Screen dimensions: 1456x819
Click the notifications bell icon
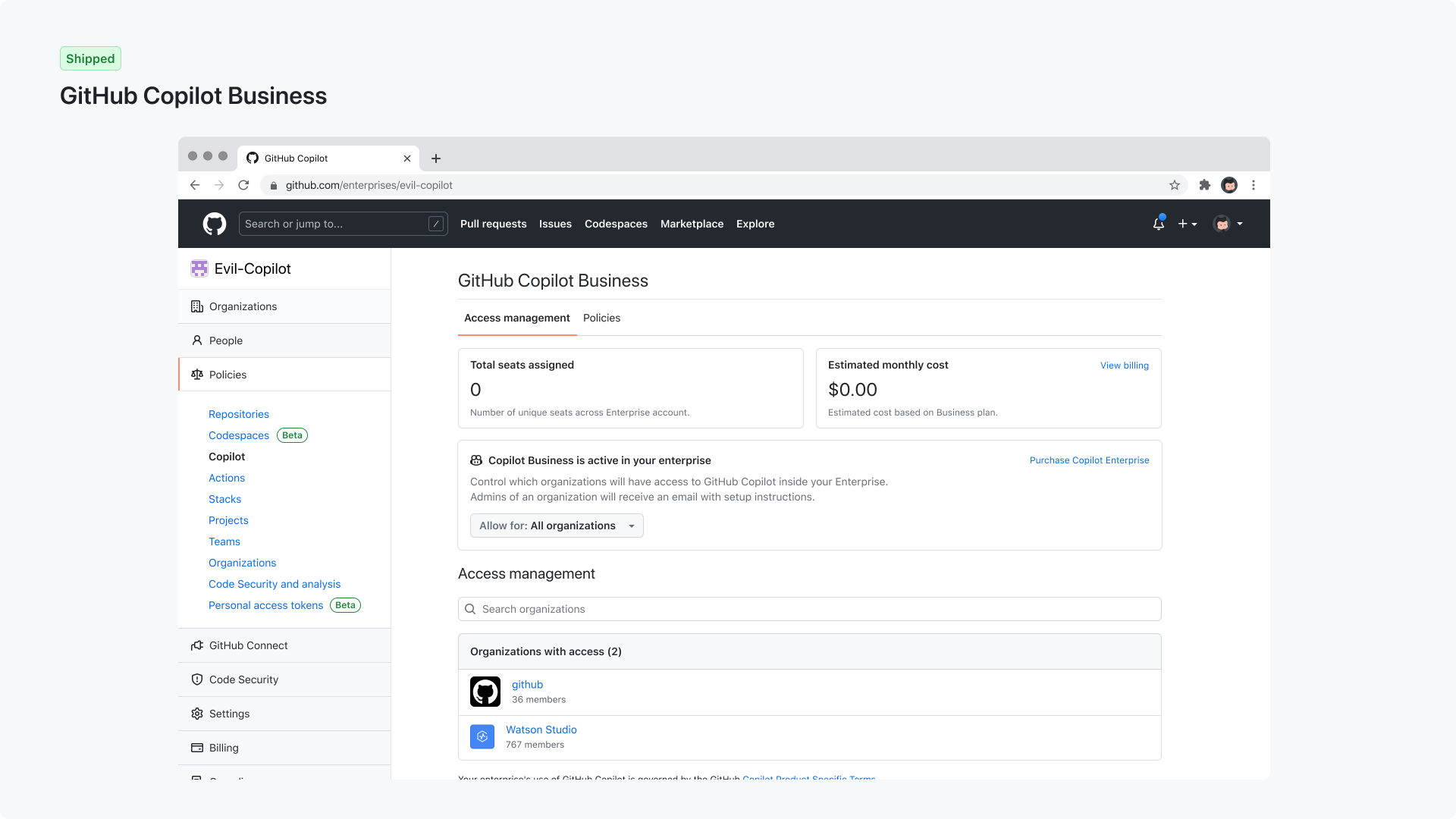(x=1158, y=224)
